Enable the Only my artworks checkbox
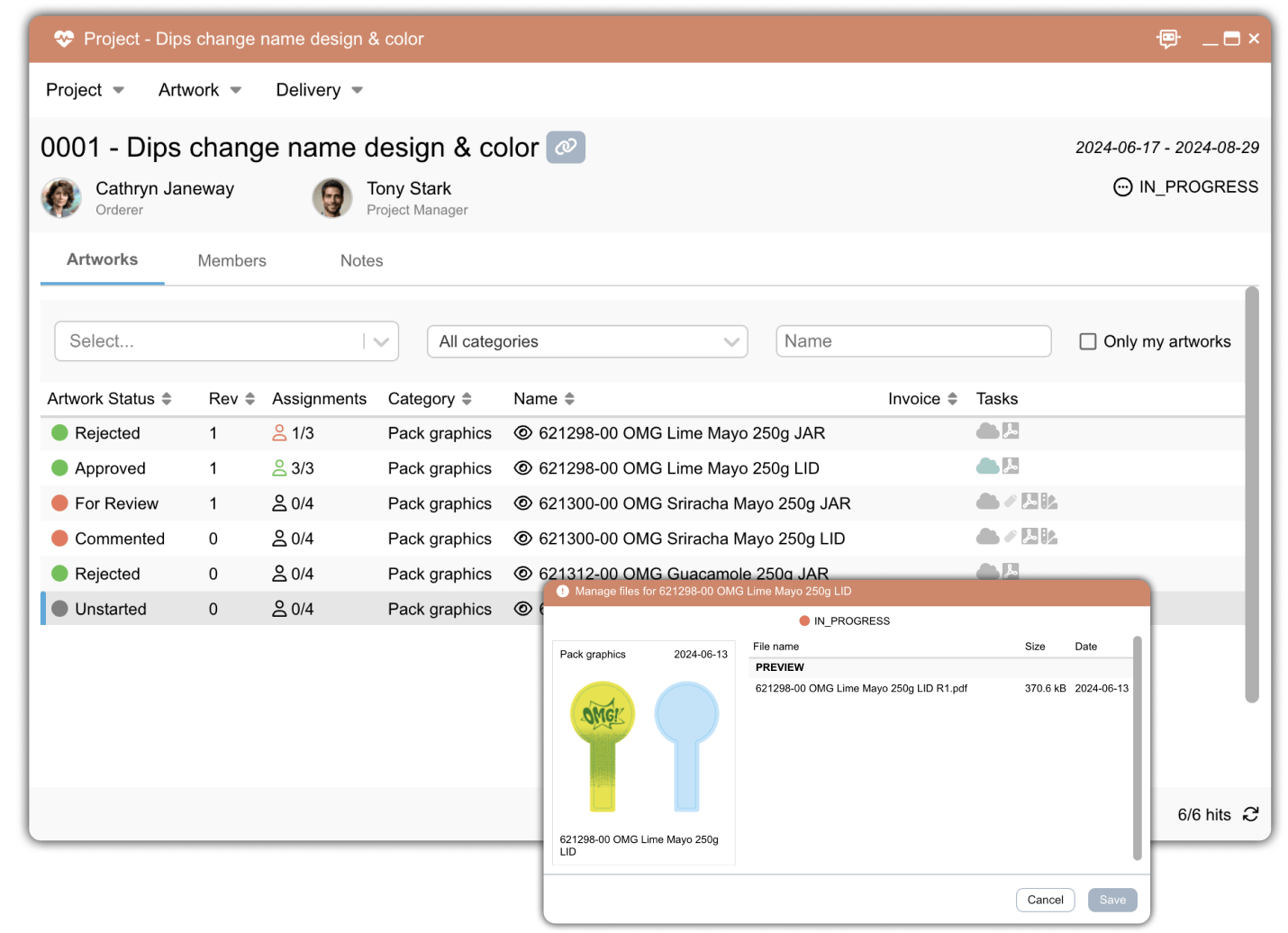1288x933 pixels. coord(1087,341)
